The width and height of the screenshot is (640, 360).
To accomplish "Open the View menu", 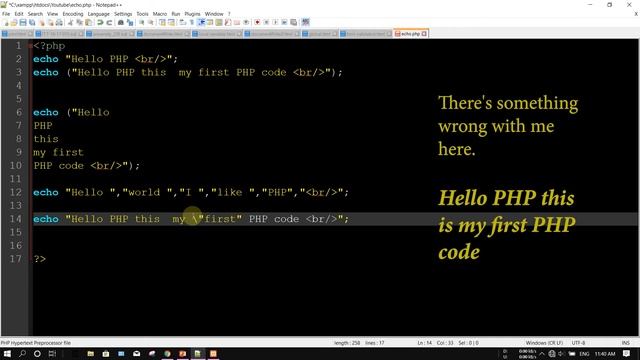I will point(53,14).
